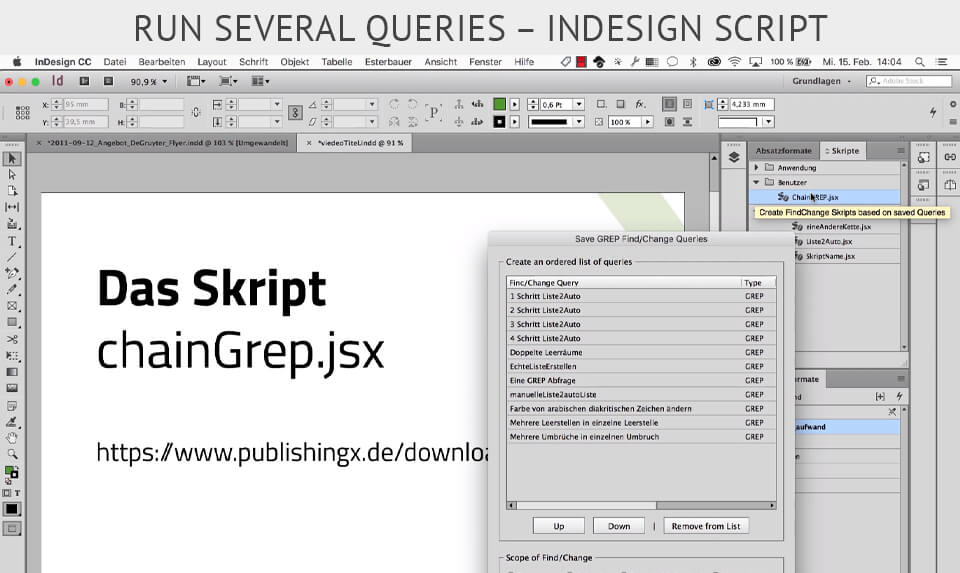
Task: Expand the Anwendung scripts folder
Action: (x=756, y=167)
